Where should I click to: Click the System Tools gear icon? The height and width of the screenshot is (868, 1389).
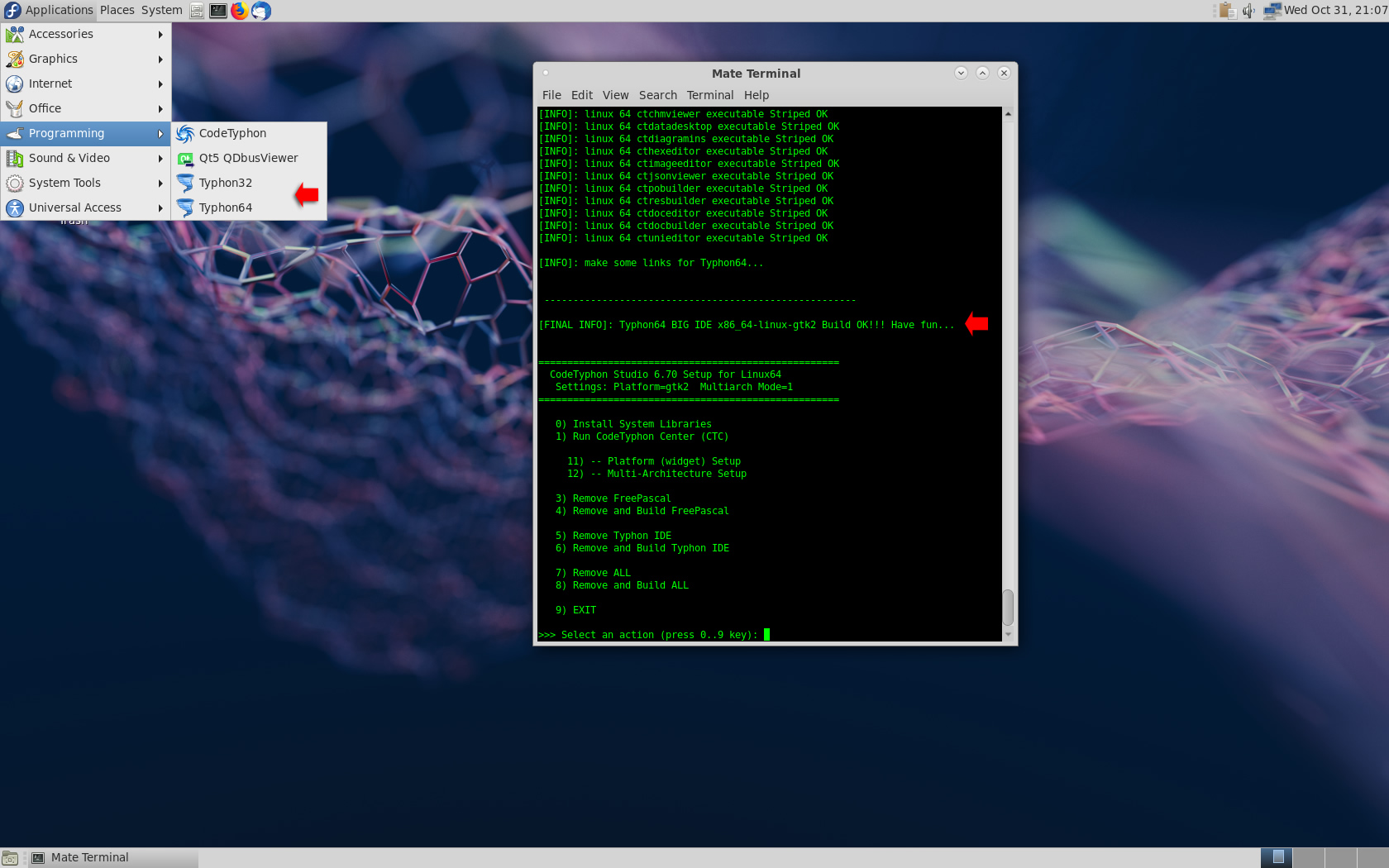(15, 183)
